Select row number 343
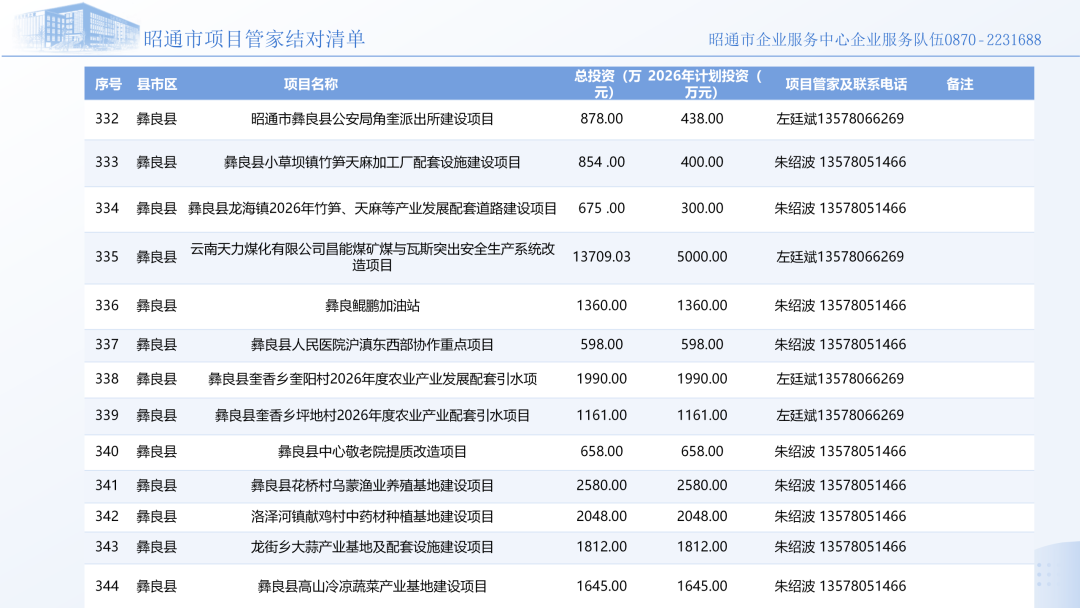1080x608 pixels. click(x=107, y=546)
